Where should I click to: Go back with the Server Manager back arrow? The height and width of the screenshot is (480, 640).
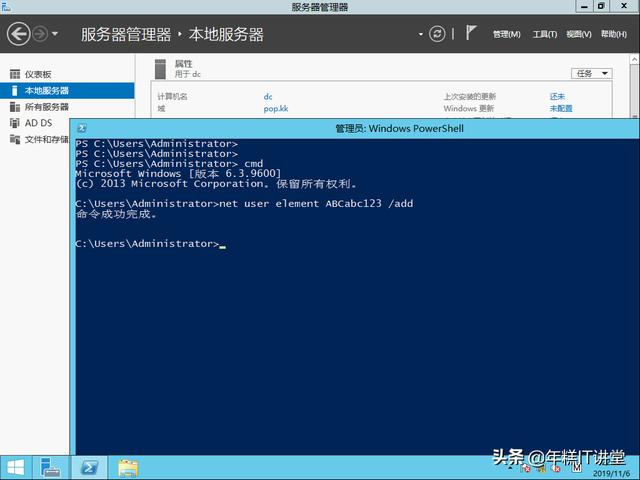tap(19, 34)
